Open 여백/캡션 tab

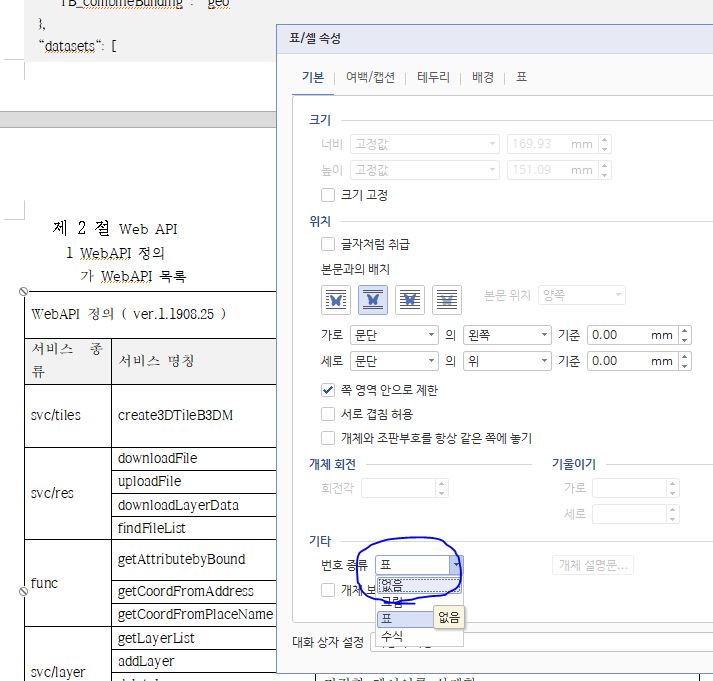pos(370,77)
